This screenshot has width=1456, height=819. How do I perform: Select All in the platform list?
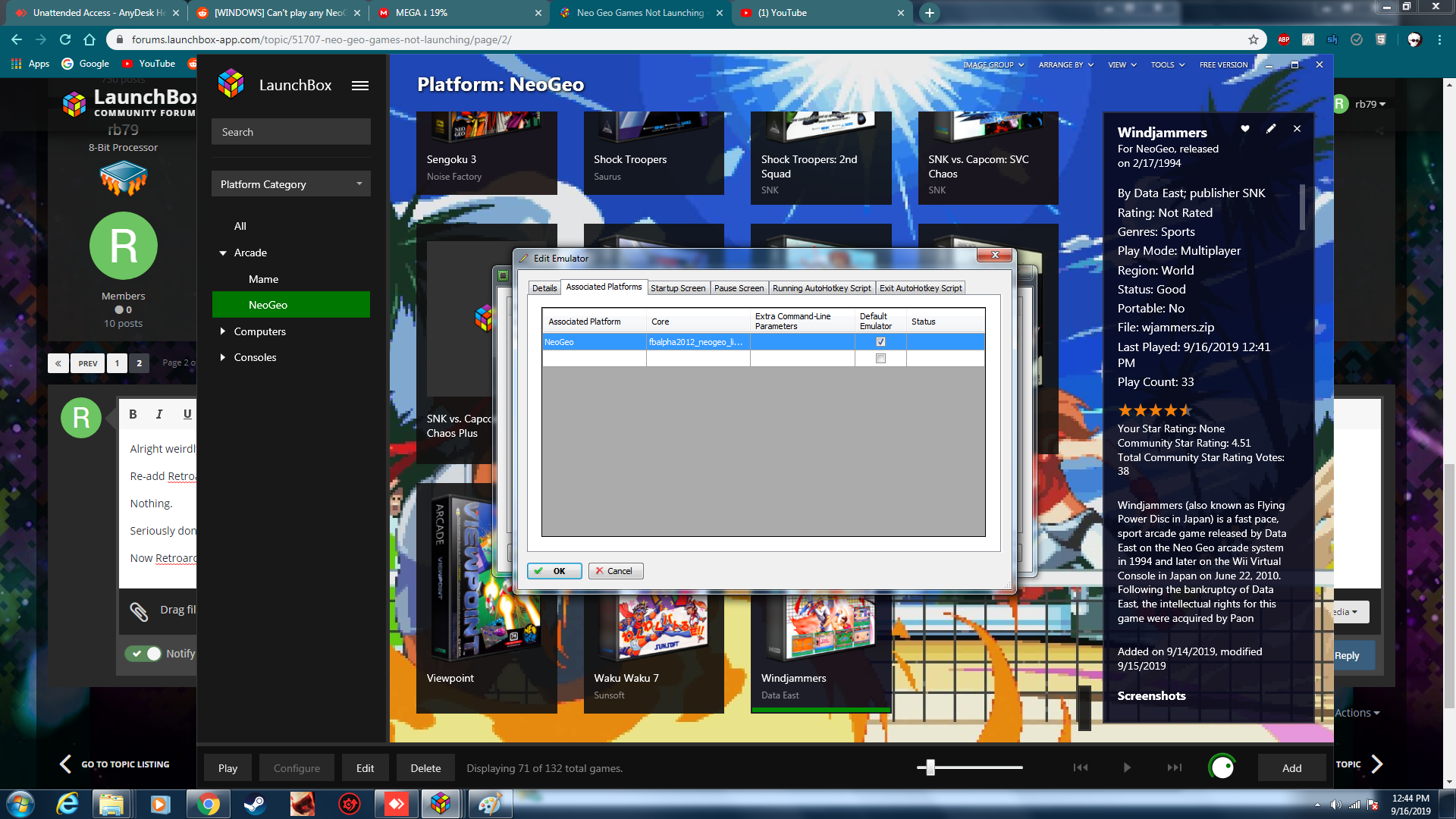point(240,226)
